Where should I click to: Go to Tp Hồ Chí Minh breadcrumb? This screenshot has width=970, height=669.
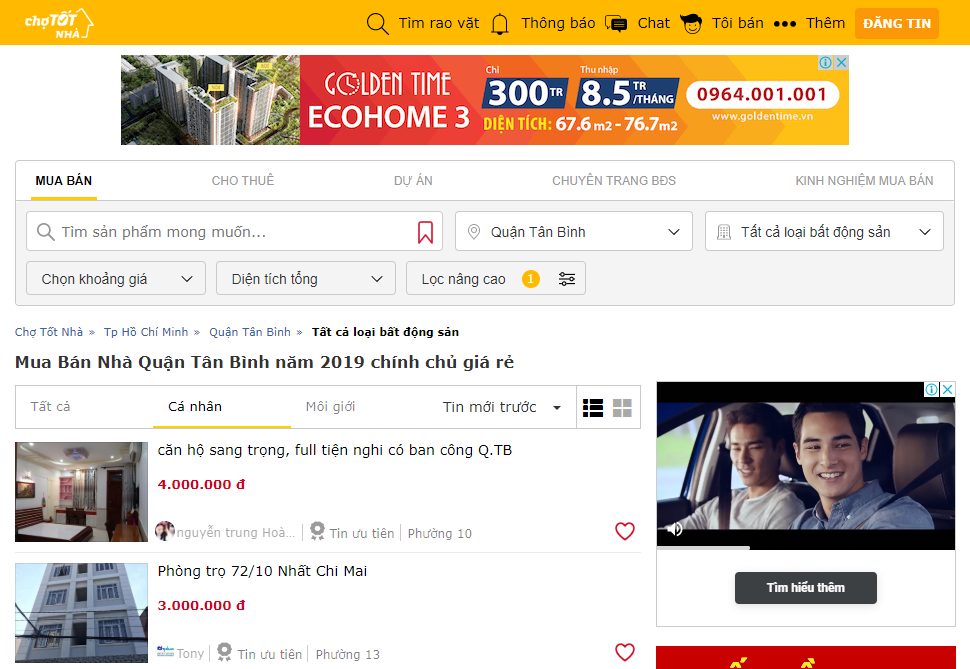146,332
